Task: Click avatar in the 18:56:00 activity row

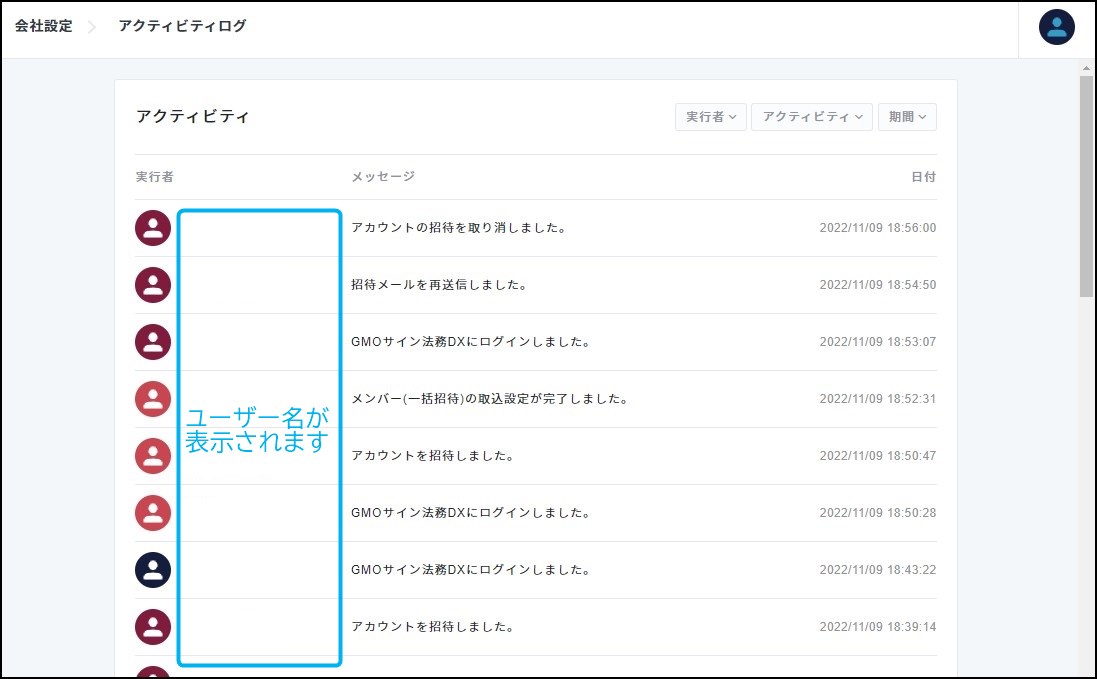Action: [153, 228]
